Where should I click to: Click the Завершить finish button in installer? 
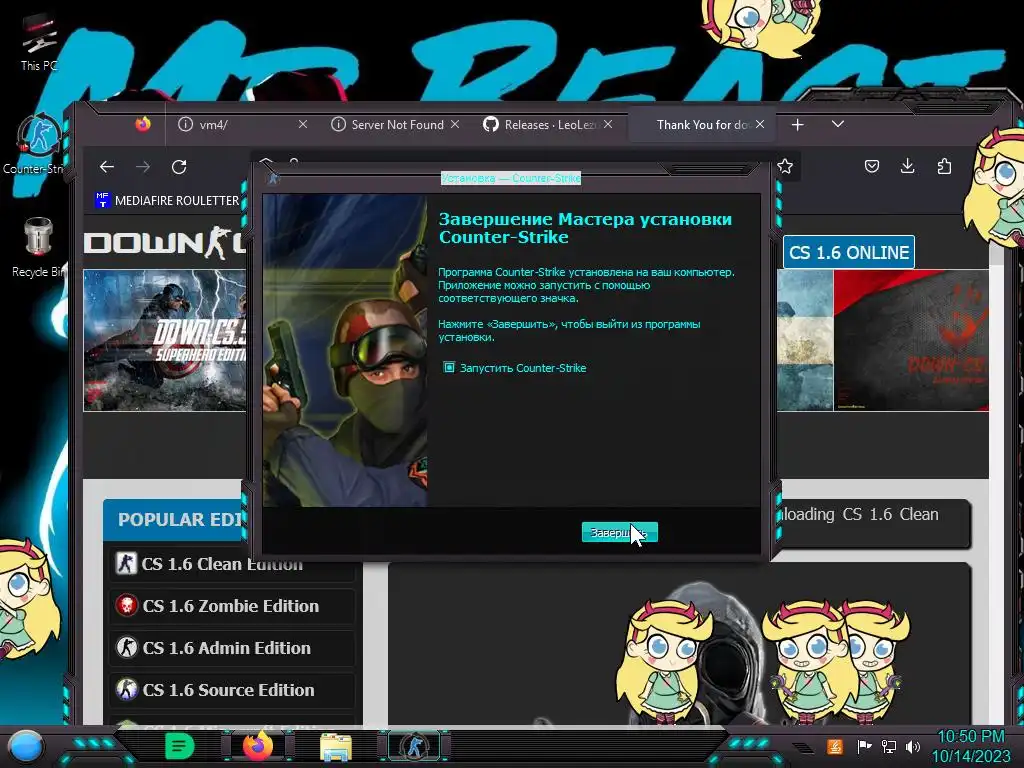click(619, 532)
